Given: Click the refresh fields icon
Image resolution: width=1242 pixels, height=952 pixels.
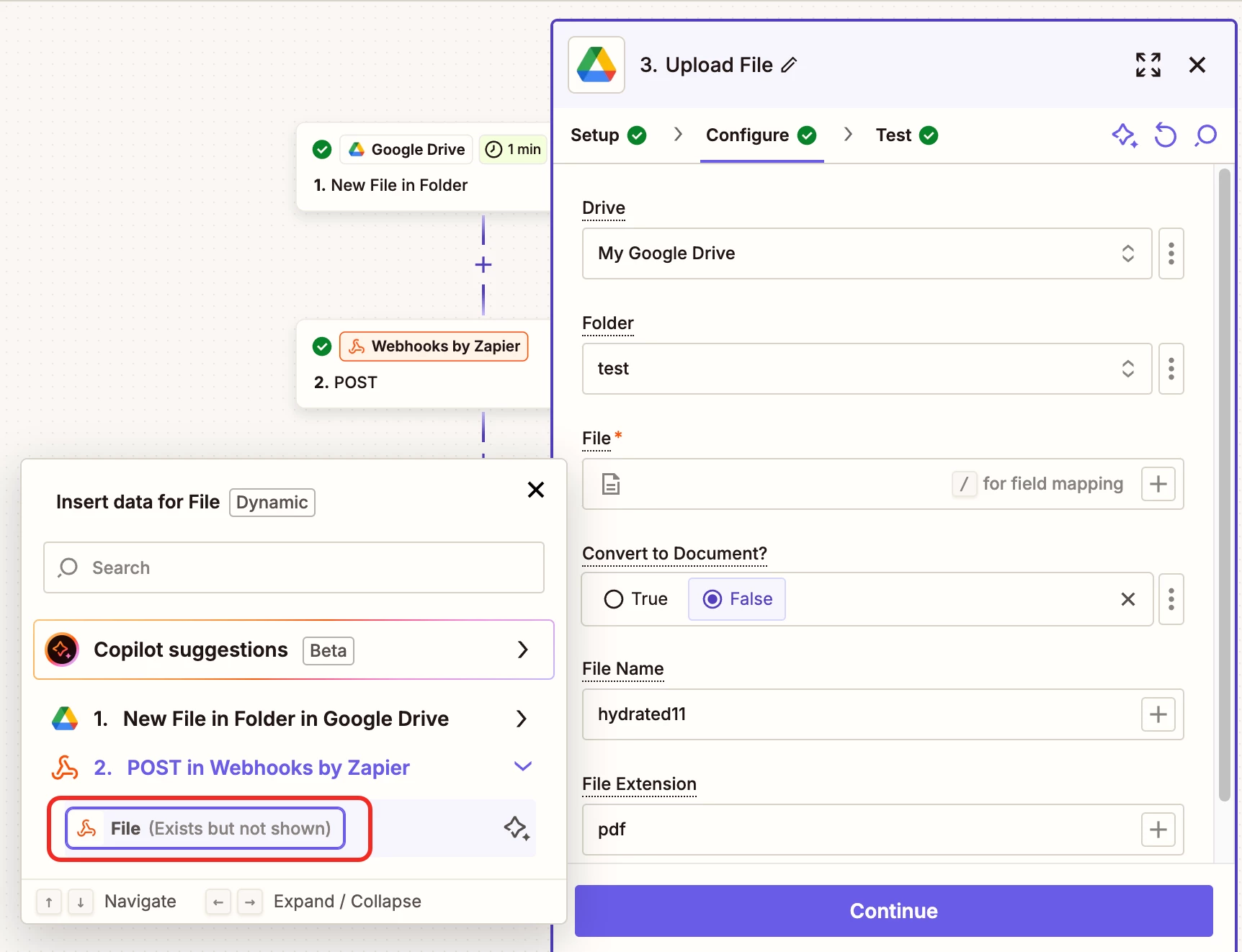Looking at the screenshot, I should (1165, 135).
